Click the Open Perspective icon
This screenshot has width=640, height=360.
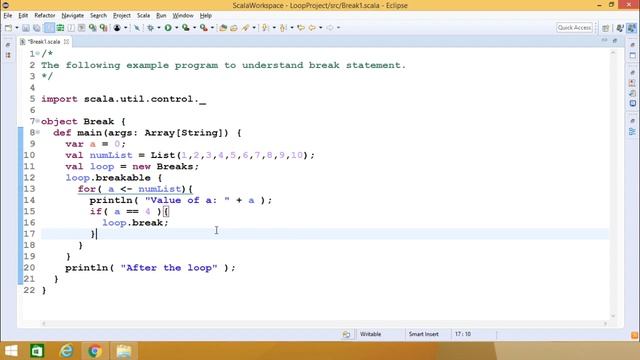(x=606, y=28)
